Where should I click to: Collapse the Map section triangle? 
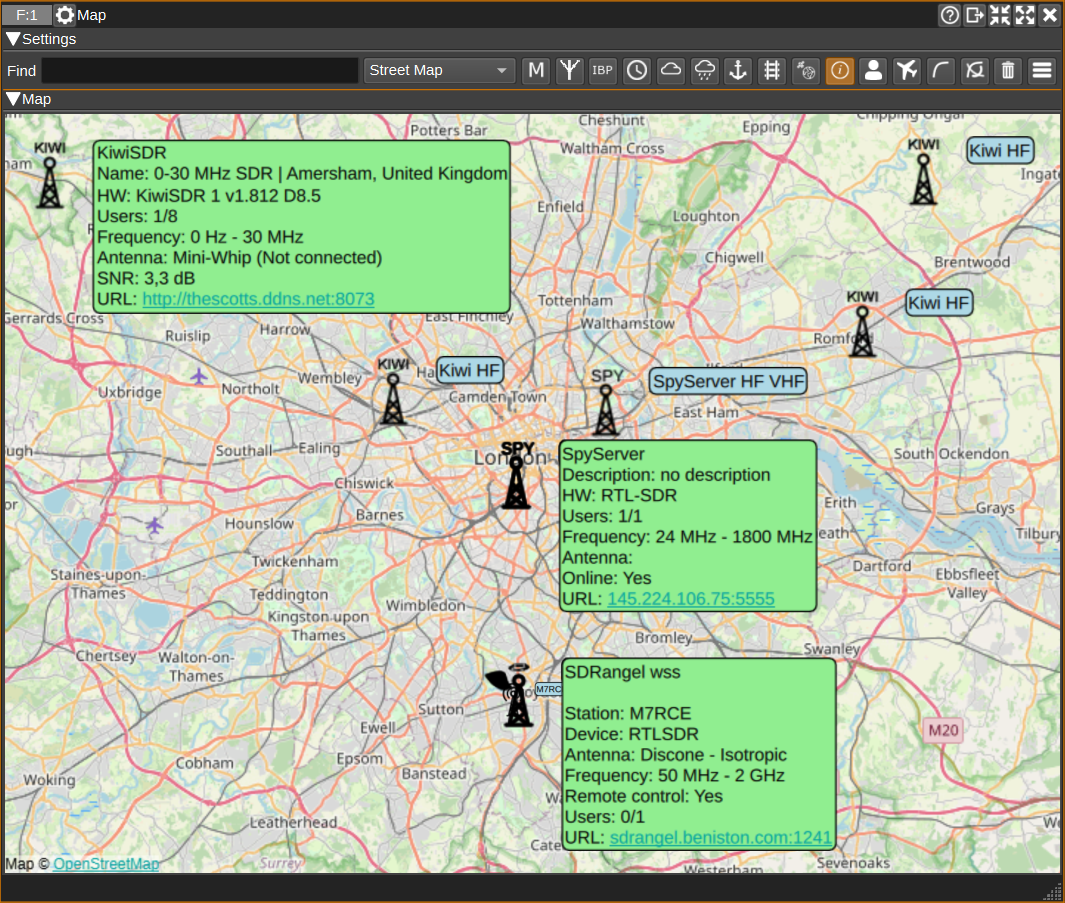click(x=13, y=99)
